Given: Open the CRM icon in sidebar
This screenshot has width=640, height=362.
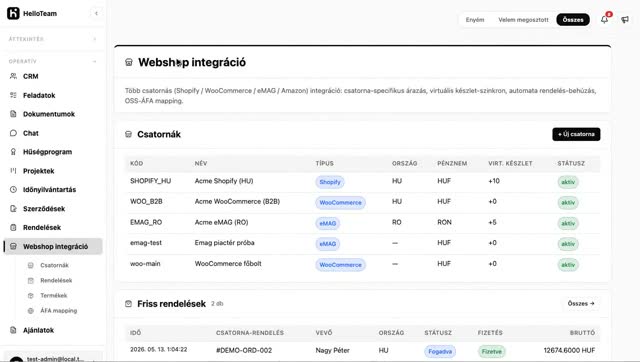Looking at the screenshot, I should 13,76.
